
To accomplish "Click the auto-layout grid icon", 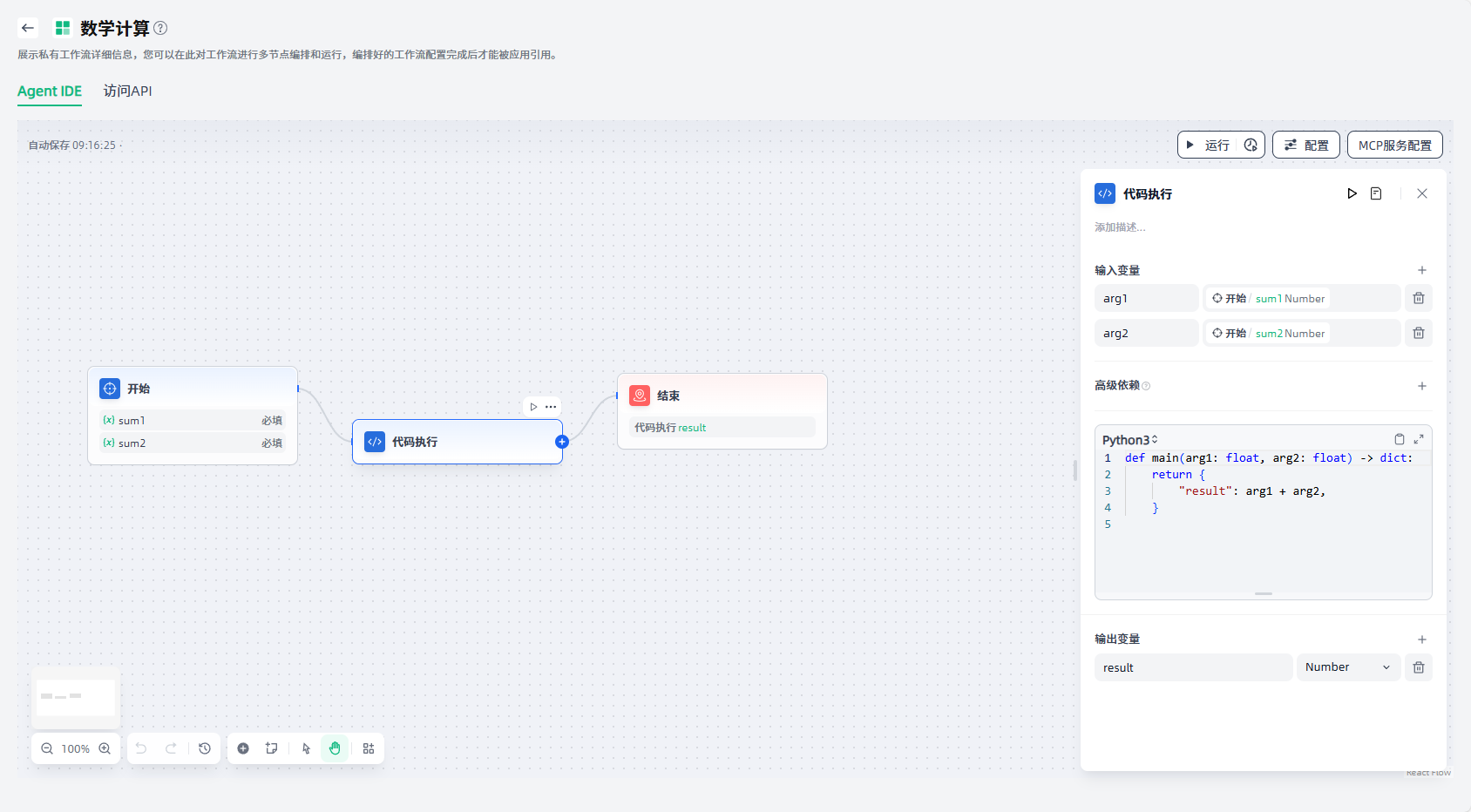I will pyautogui.click(x=369, y=748).
